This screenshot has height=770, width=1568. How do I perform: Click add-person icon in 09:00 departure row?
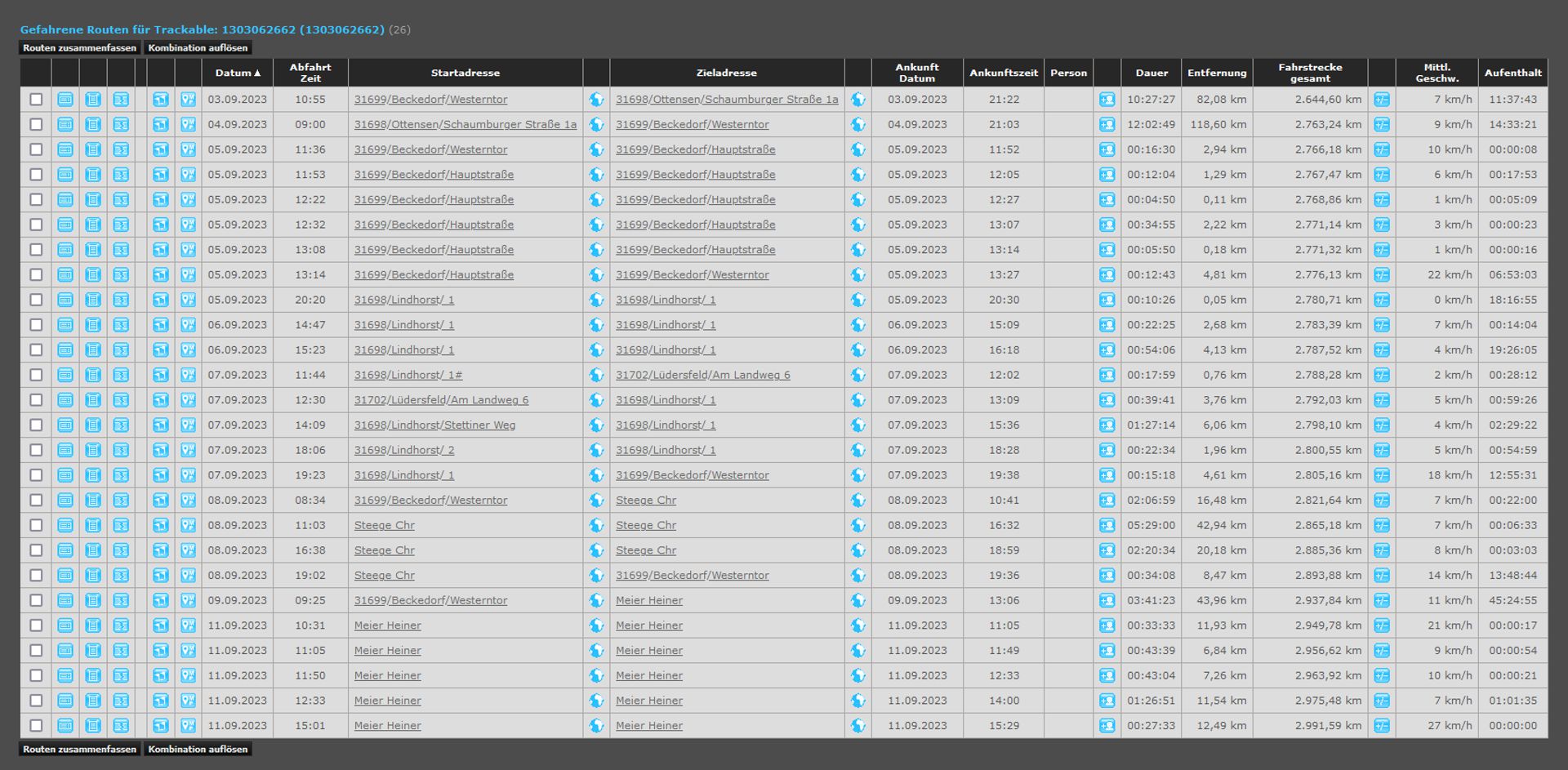[1107, 125]
